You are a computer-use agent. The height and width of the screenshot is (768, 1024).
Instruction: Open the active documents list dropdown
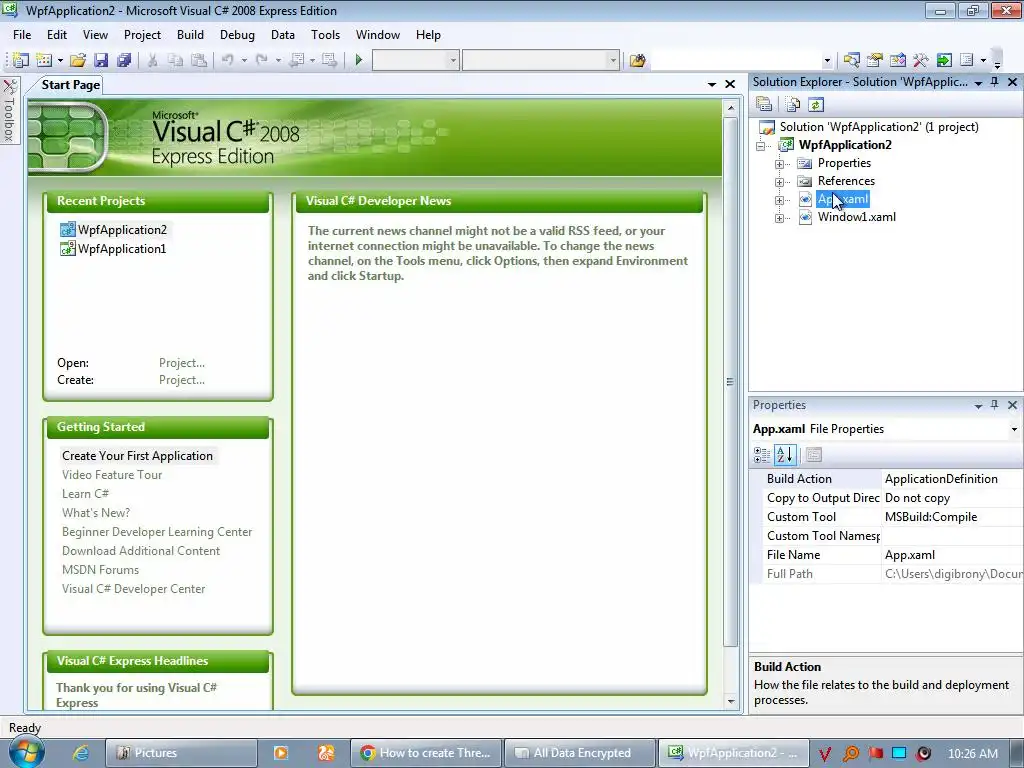[712, 84]
